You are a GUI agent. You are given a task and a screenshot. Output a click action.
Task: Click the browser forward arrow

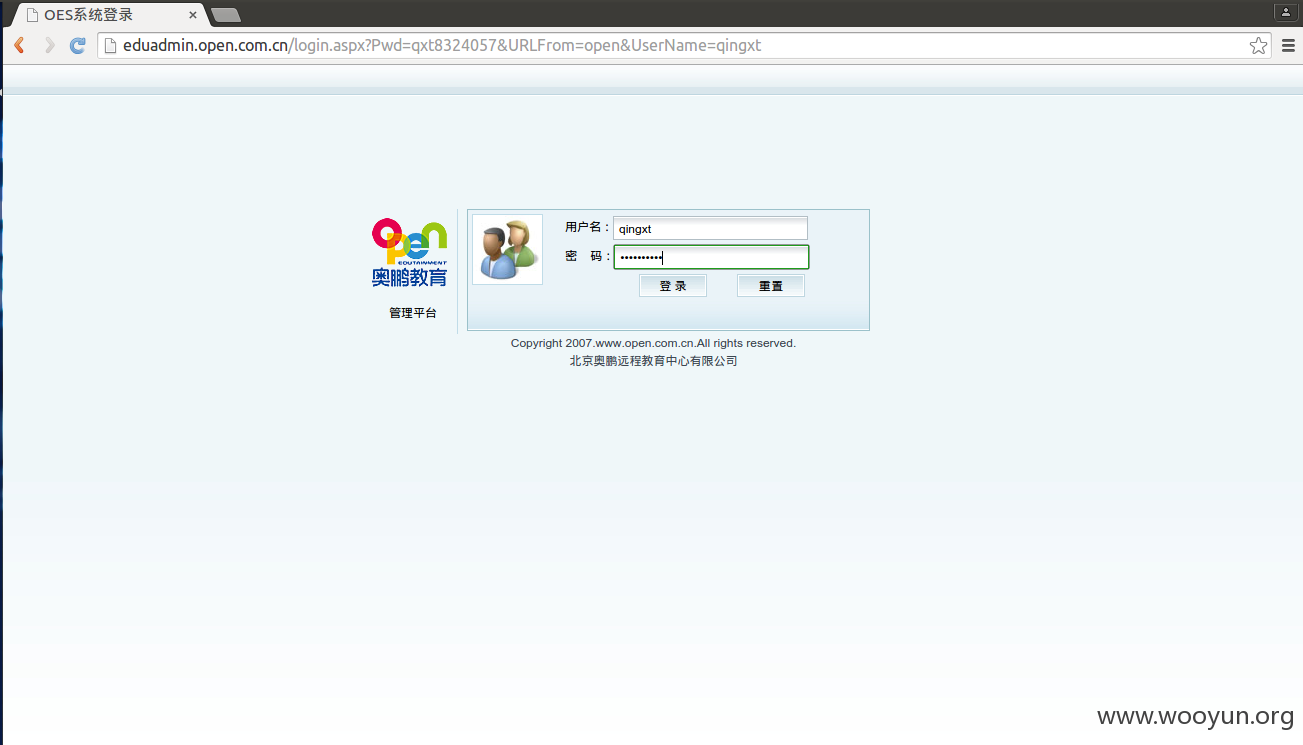click(49, 46)
